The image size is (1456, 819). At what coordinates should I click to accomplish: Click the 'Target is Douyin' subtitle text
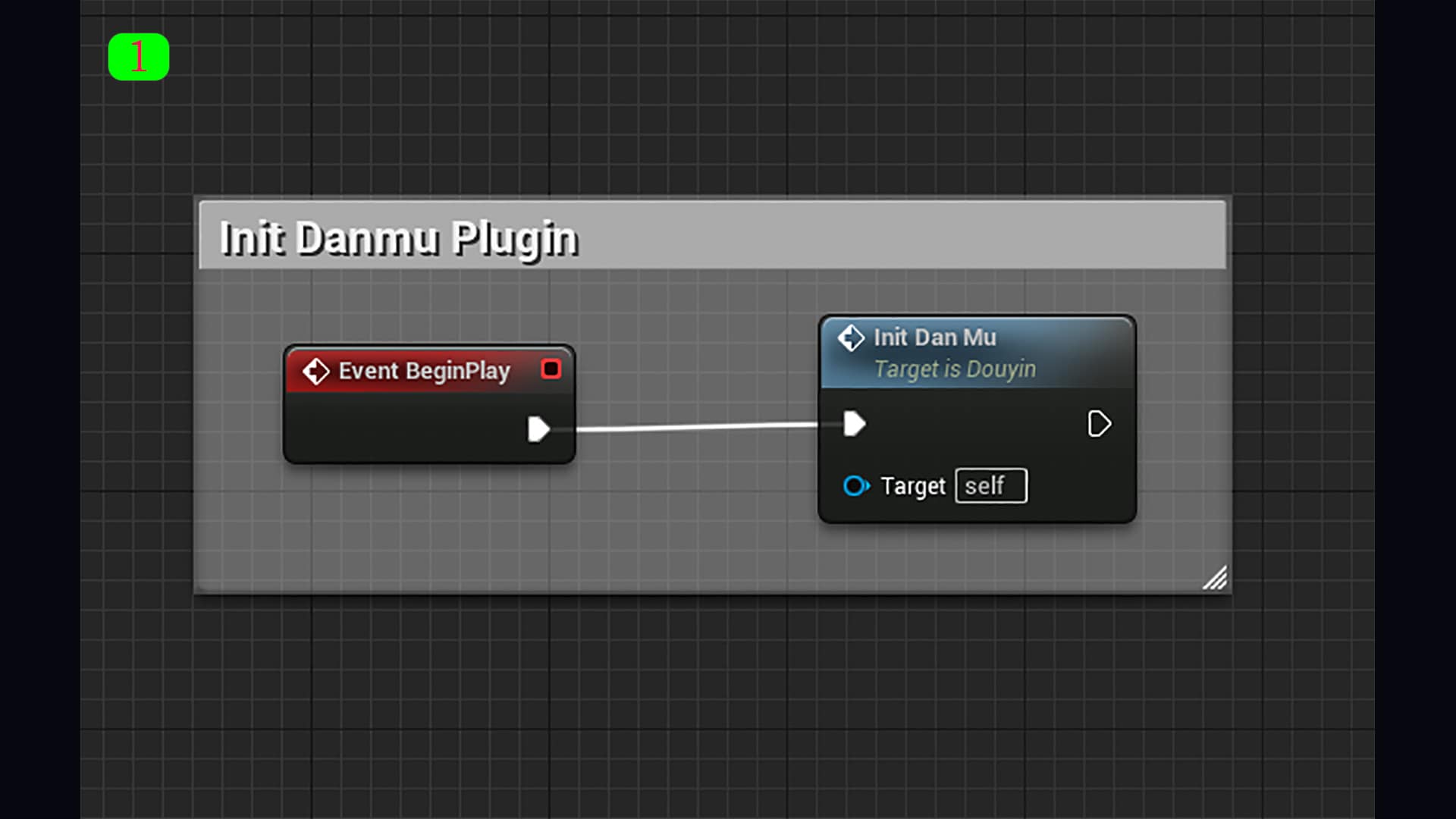click(x=955, y=369)
